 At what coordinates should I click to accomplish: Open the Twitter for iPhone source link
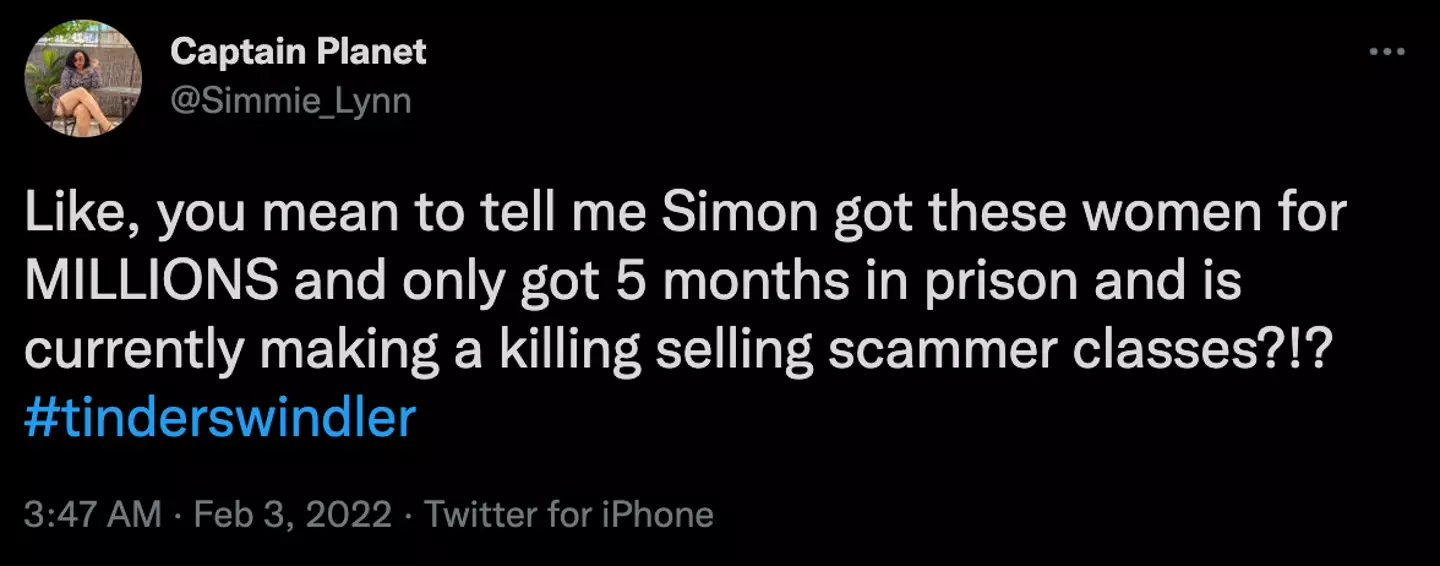pos(569,515)
